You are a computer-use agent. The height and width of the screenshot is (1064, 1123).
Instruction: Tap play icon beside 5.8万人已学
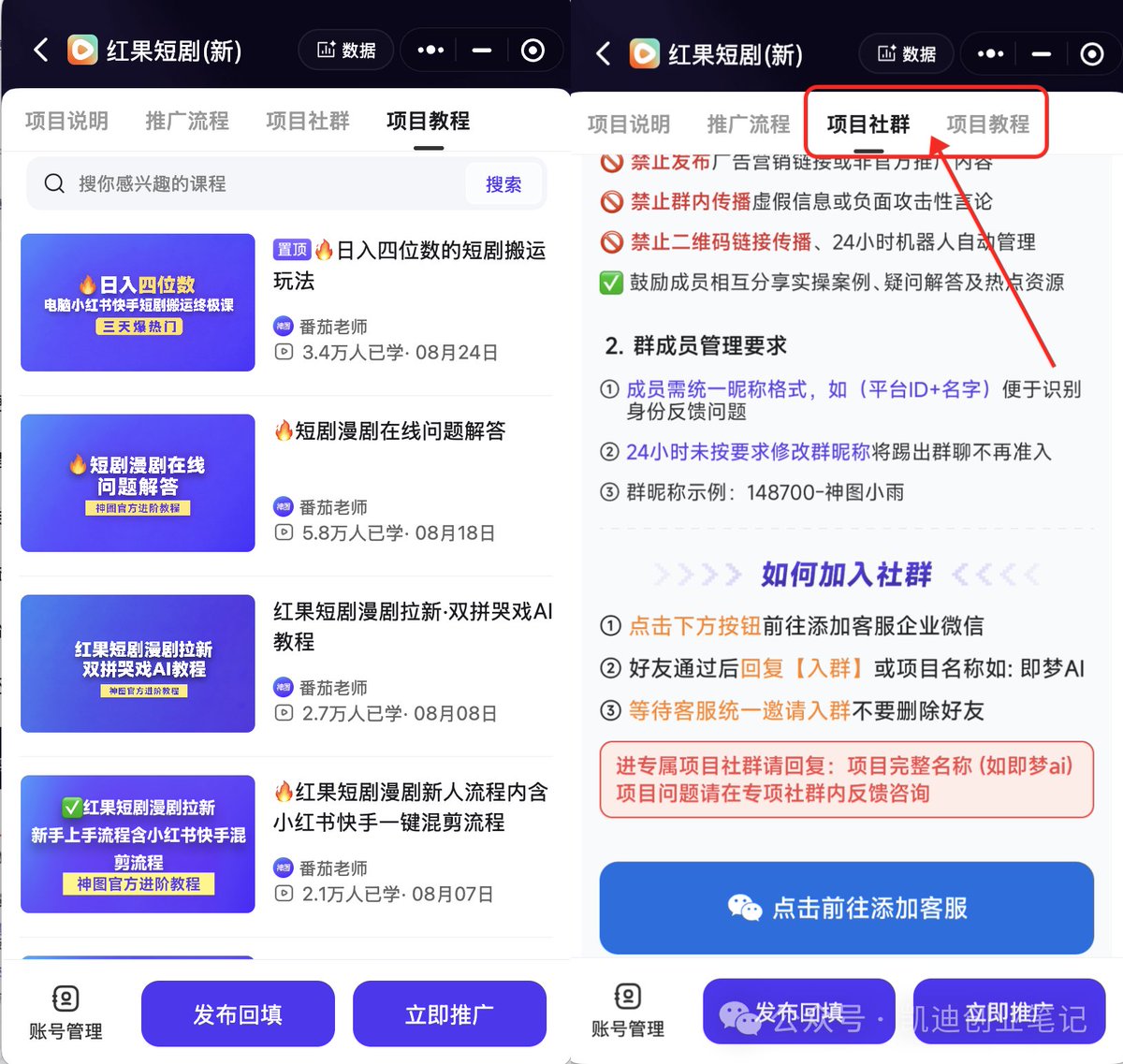click(284, 532)
